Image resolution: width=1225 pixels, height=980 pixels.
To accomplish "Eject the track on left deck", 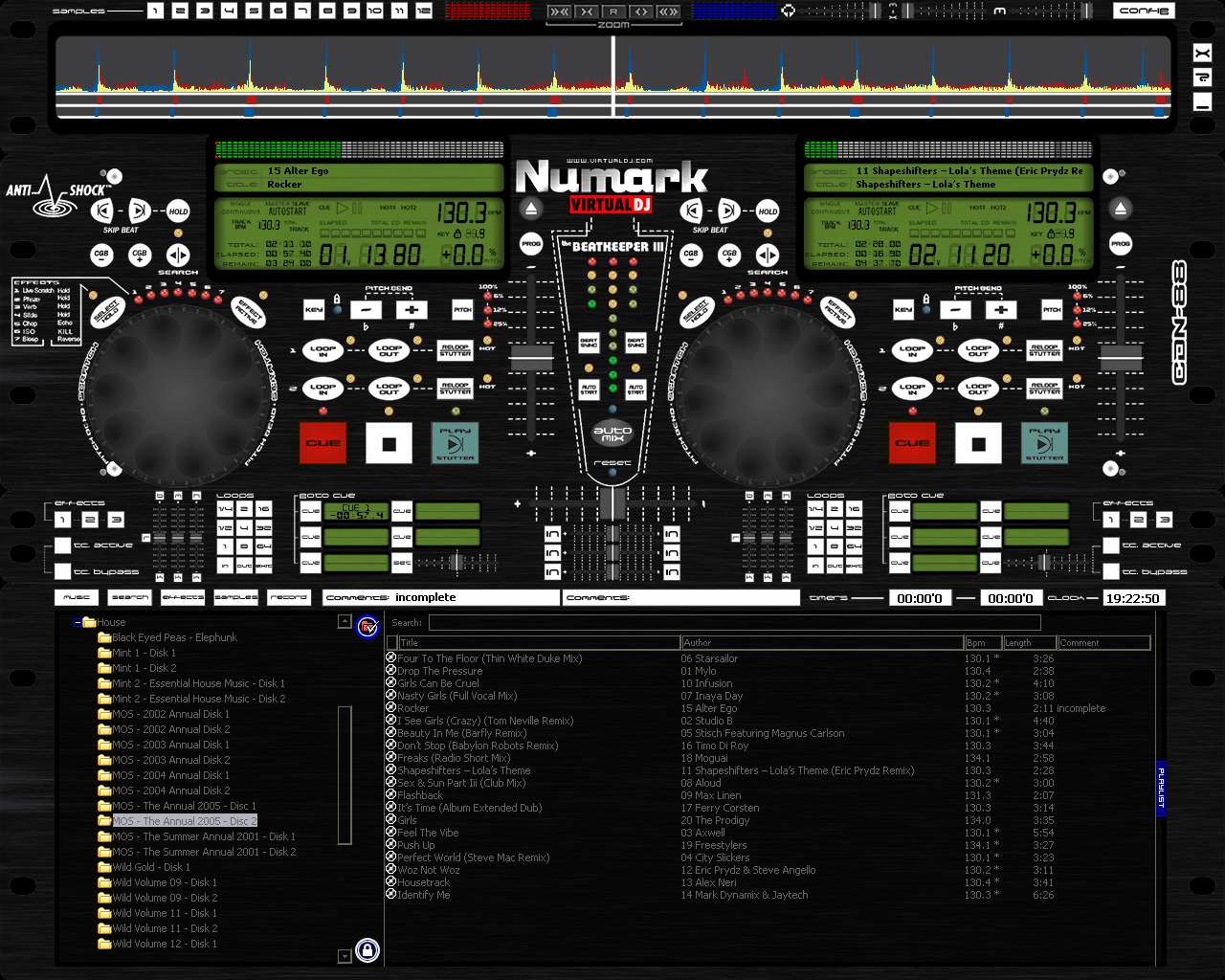I will pyautogui.click(x=531, y=209).
